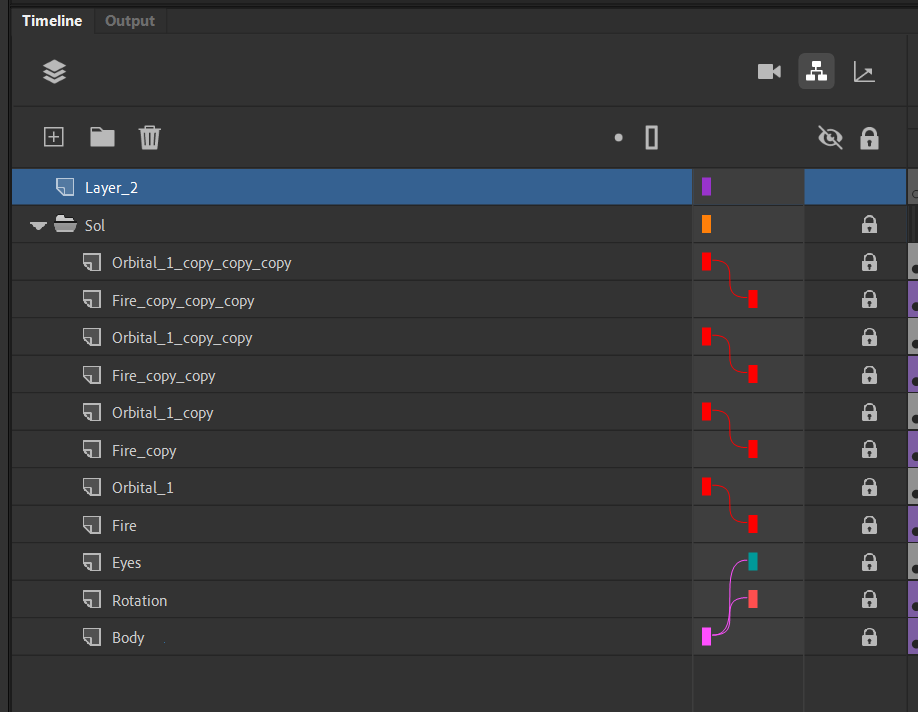
Task: Toggle hide all layers eye icon
Action: click(x=830, y=138)
